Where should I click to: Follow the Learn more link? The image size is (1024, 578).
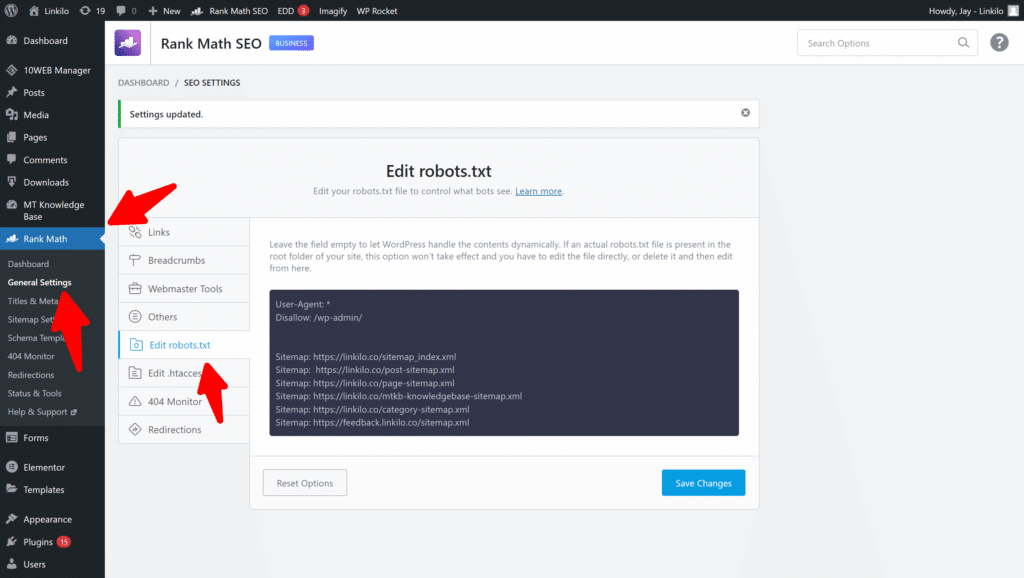[538, 191]
